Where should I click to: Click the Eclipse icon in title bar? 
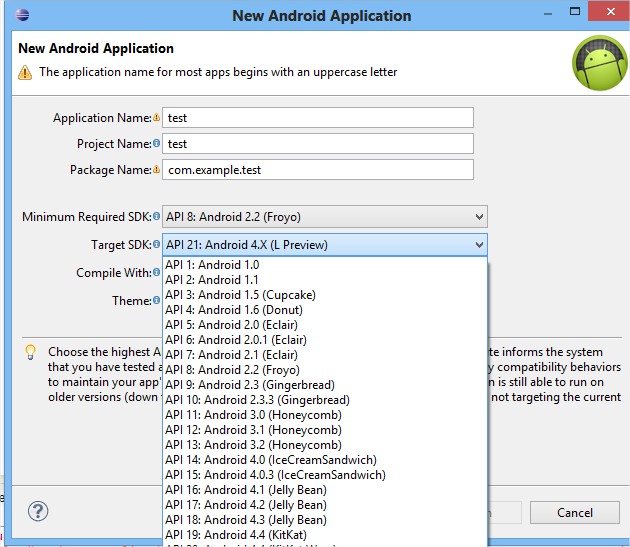point(22,15)
